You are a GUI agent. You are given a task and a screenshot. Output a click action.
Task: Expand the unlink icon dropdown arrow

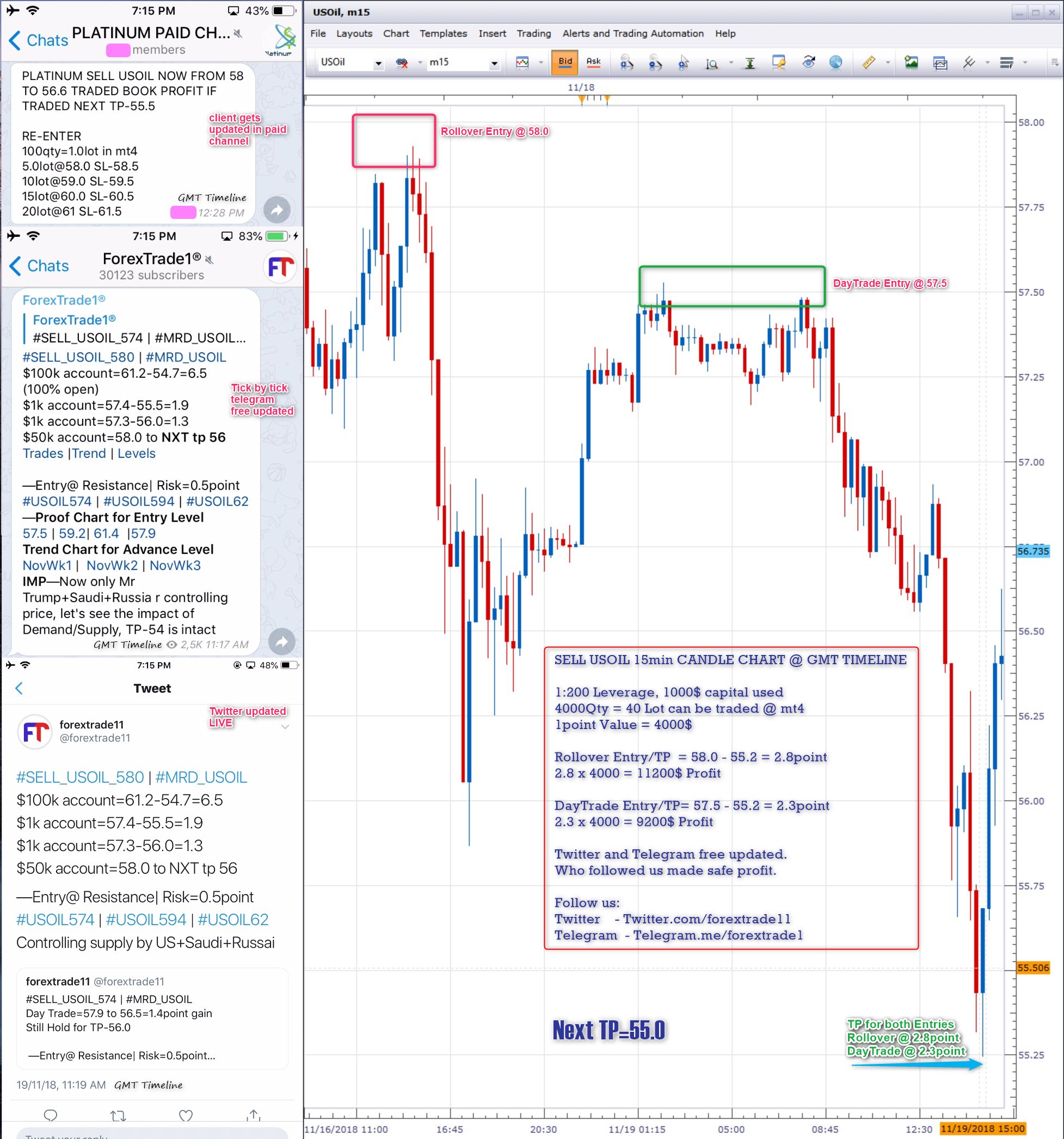click(x=420, y=63)
